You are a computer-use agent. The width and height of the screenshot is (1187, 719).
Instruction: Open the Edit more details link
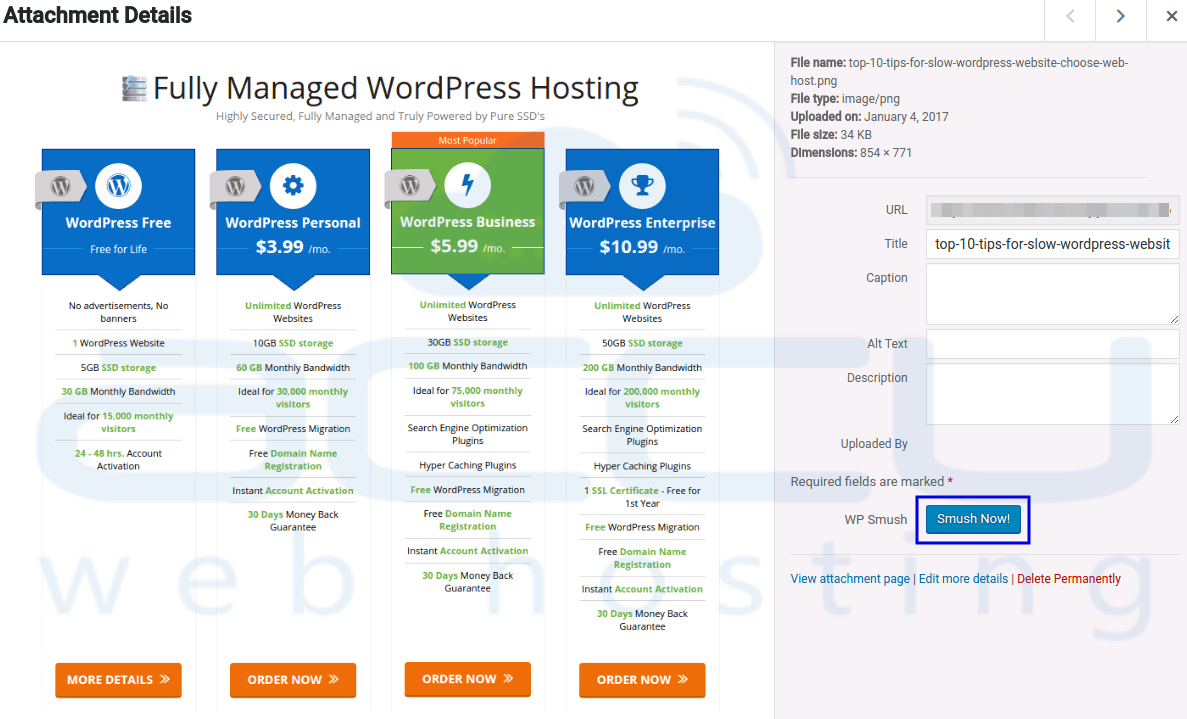pos(964,579)
